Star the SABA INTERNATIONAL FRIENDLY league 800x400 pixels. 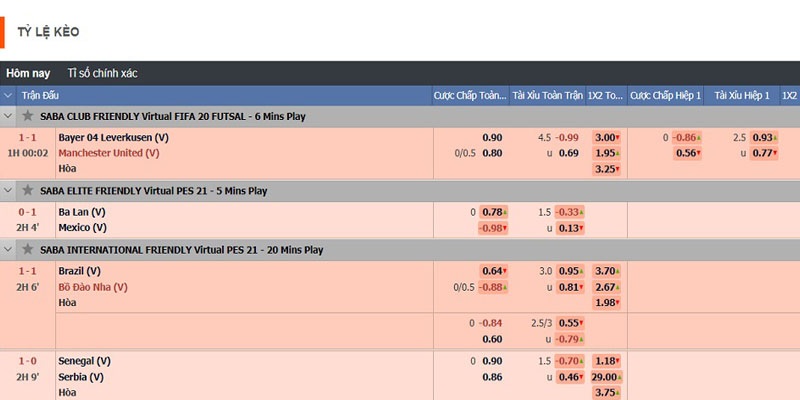[x=28, y=249]
